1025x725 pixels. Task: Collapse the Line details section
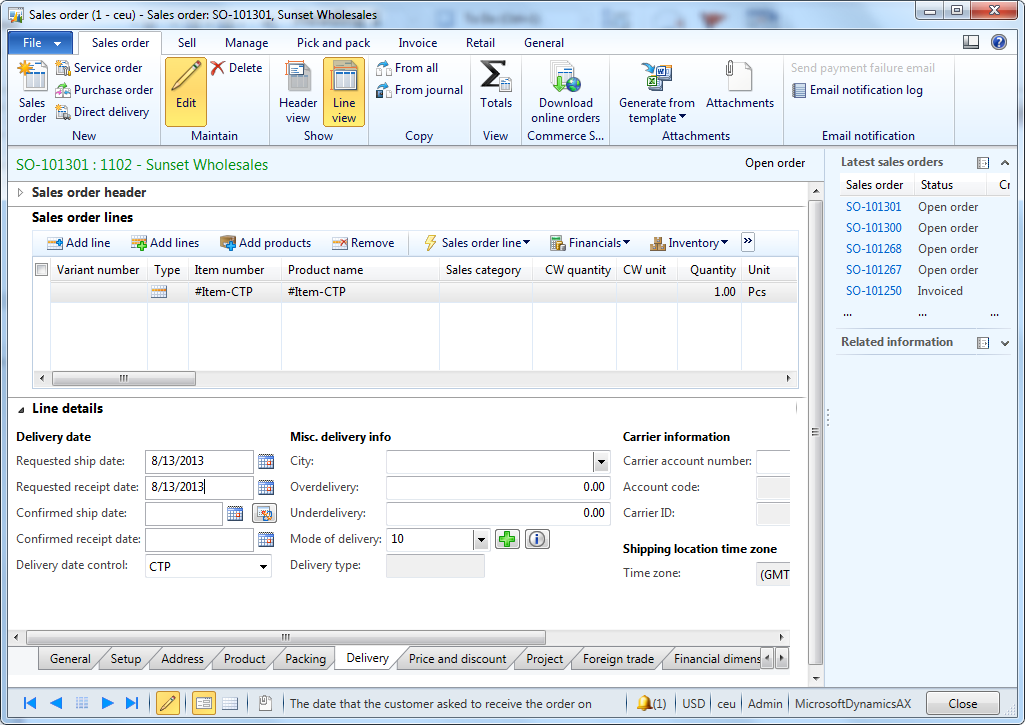[20, 409]
